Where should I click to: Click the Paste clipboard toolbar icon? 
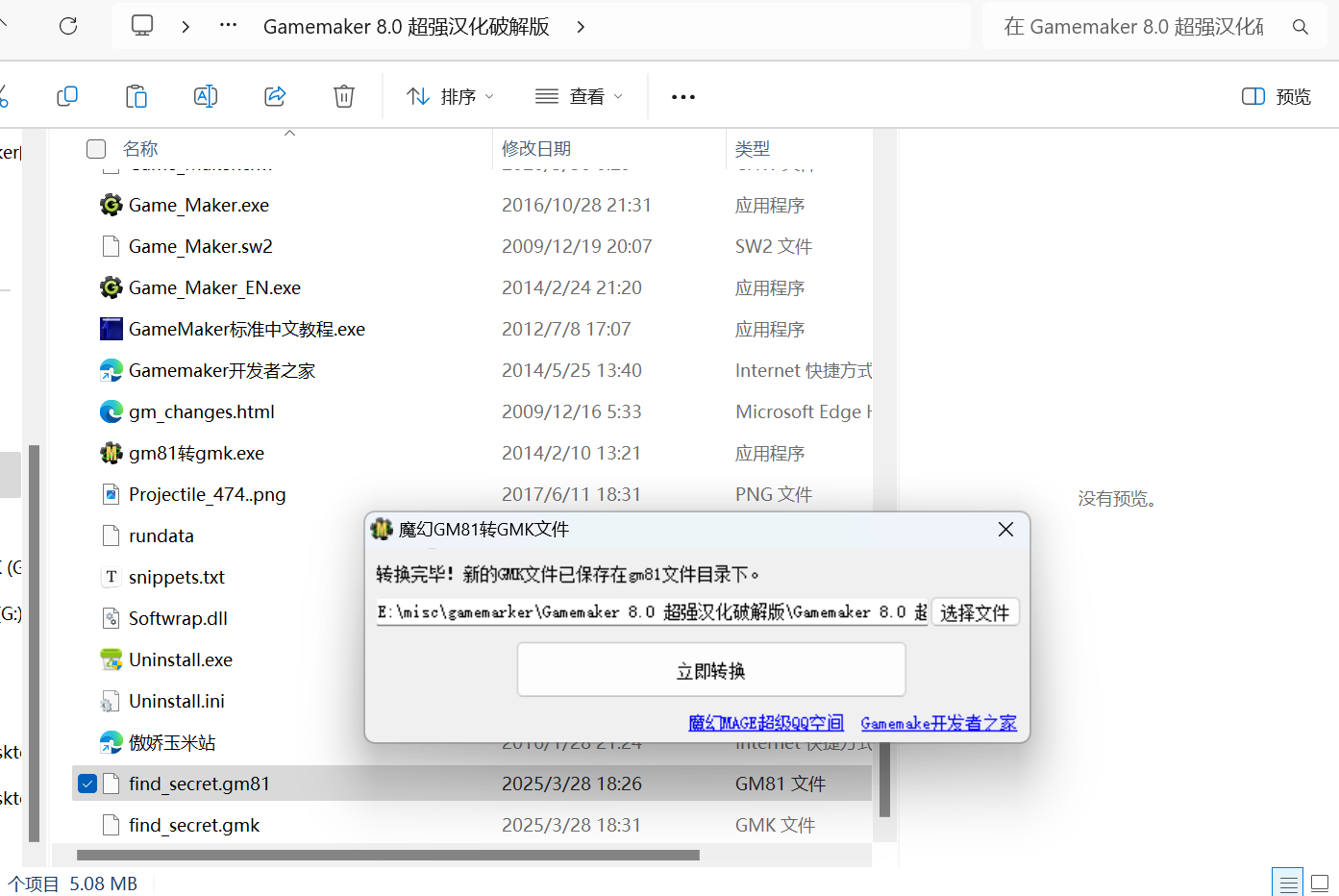[x=136, y=96]
